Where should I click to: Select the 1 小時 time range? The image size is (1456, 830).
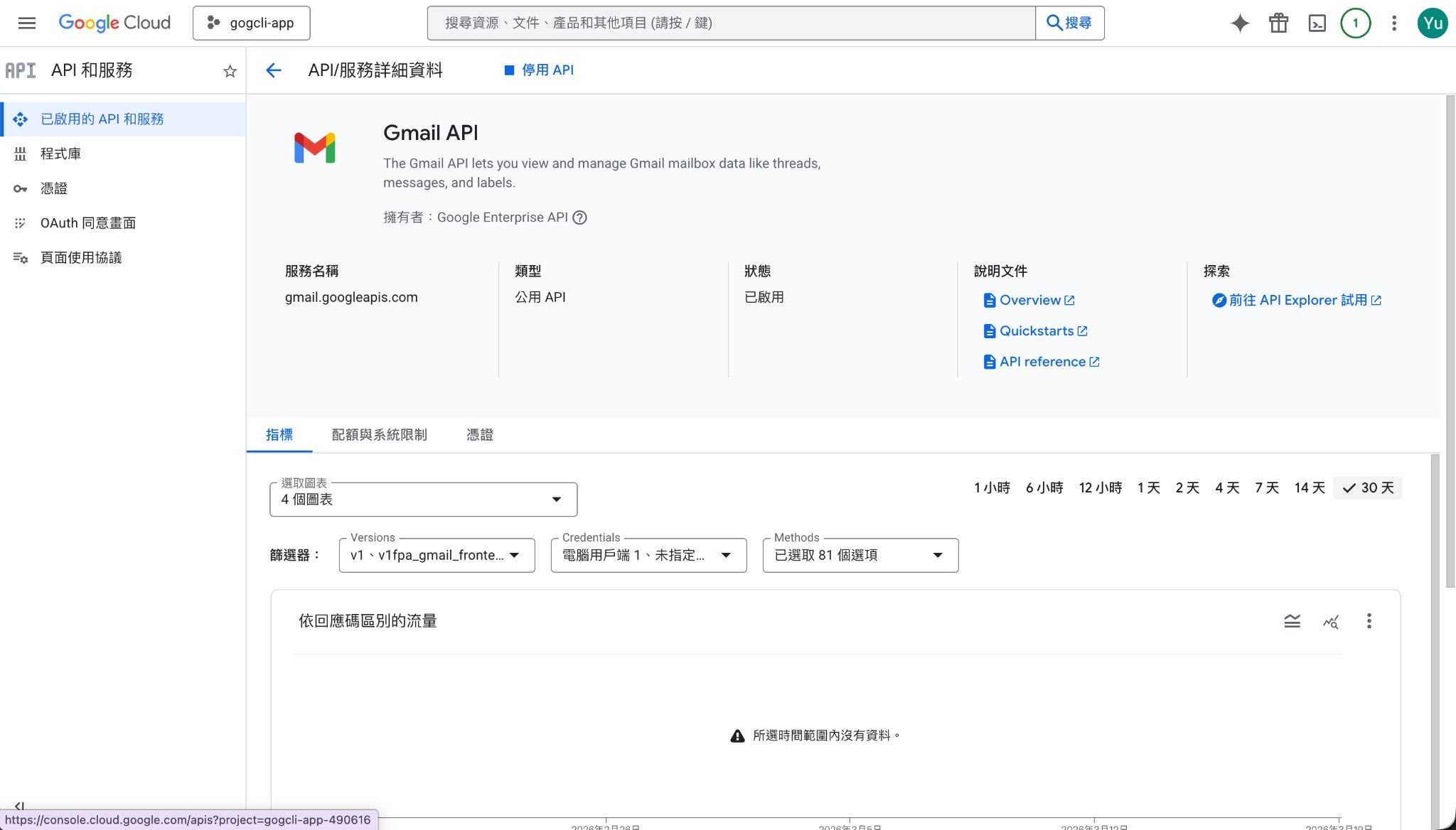[x=992, y=488]
